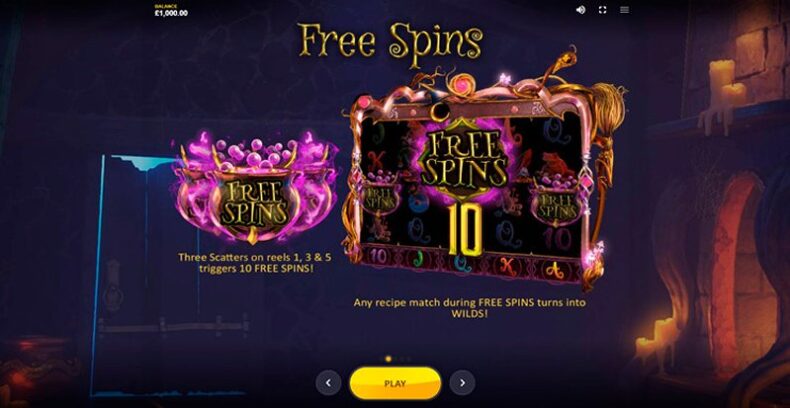
Task: Click the golden Free Spins page title
Action: 391,42
